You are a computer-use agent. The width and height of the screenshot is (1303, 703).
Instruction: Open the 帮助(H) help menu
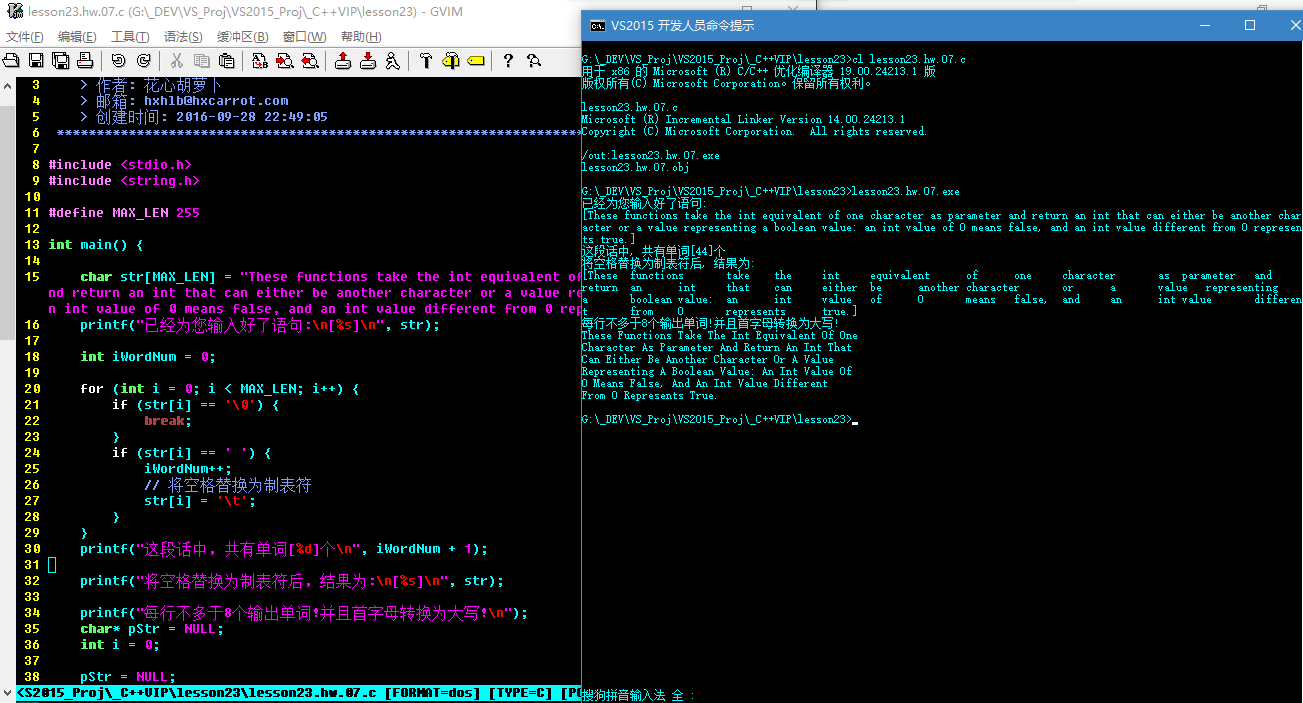[x=361, y=37]
